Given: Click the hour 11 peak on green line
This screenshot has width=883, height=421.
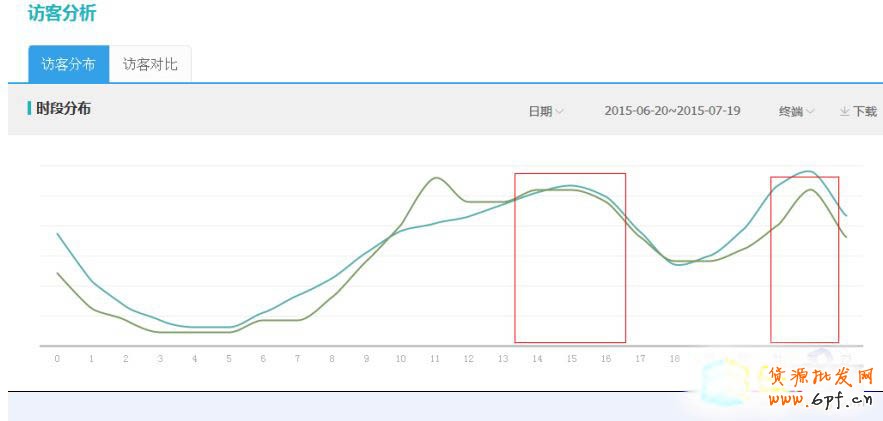Looking at the screenshot, I should click(436, 178).
